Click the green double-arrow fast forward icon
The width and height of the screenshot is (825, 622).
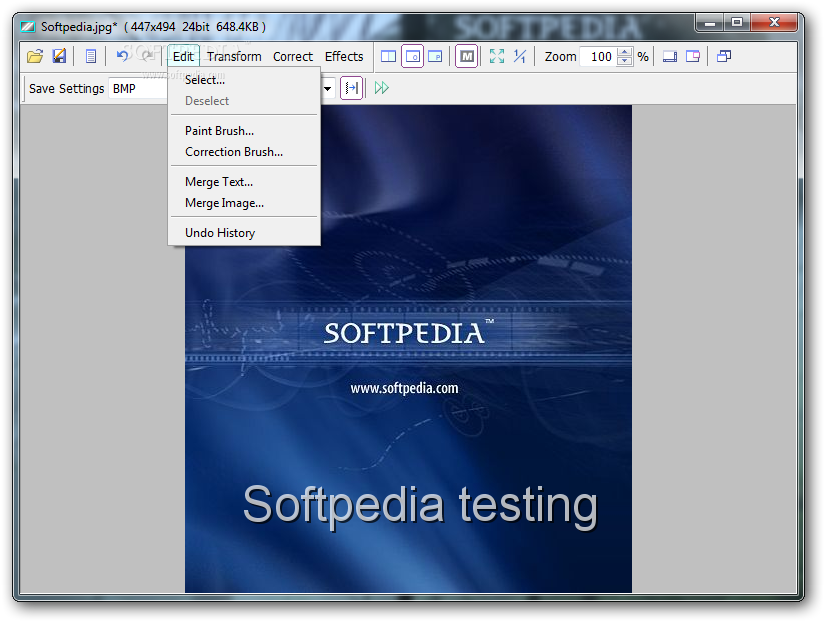(x=381, y=88)
